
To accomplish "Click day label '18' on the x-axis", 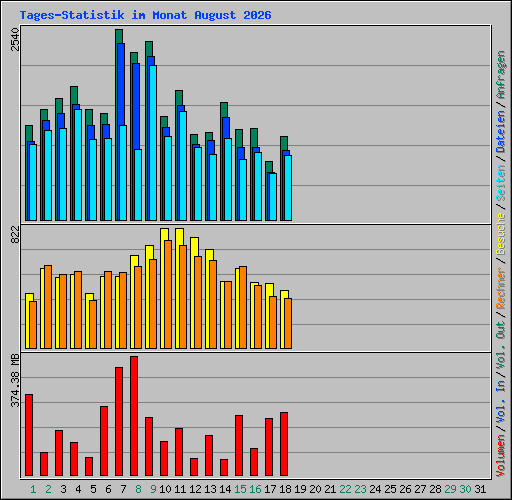I will (x=285, y=489).
